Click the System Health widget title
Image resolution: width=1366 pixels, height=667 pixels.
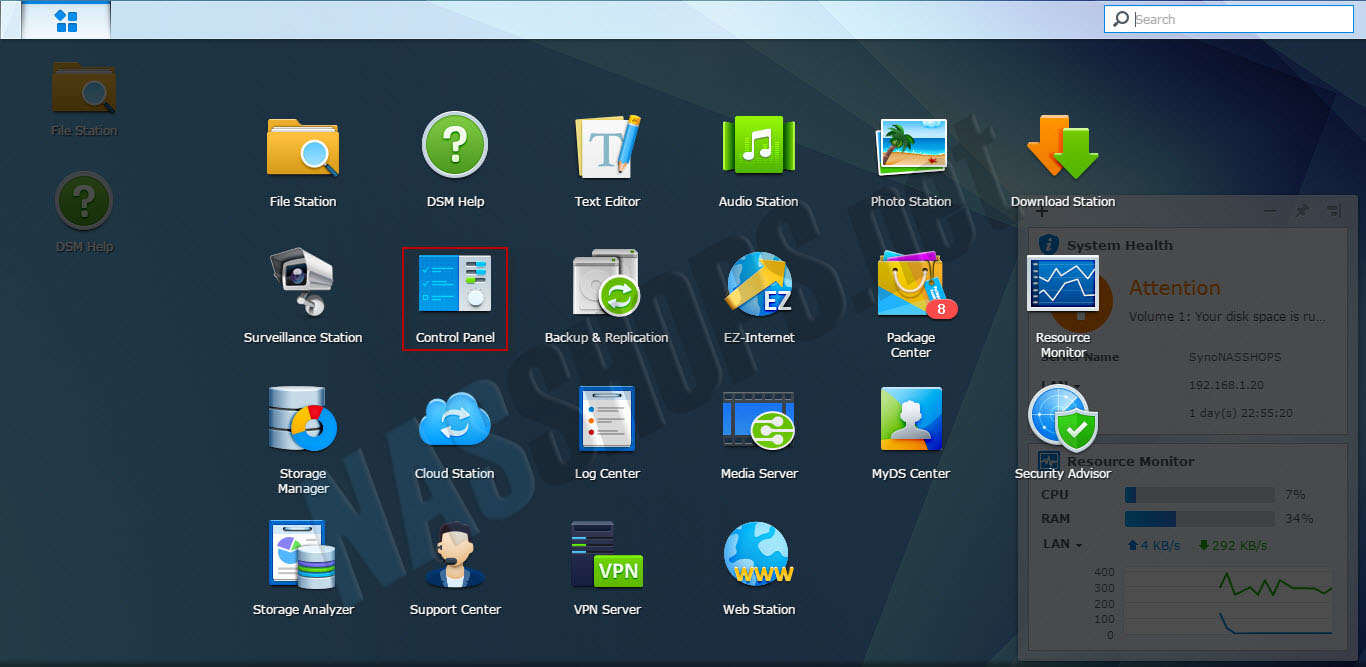(x=1120, y=245)
